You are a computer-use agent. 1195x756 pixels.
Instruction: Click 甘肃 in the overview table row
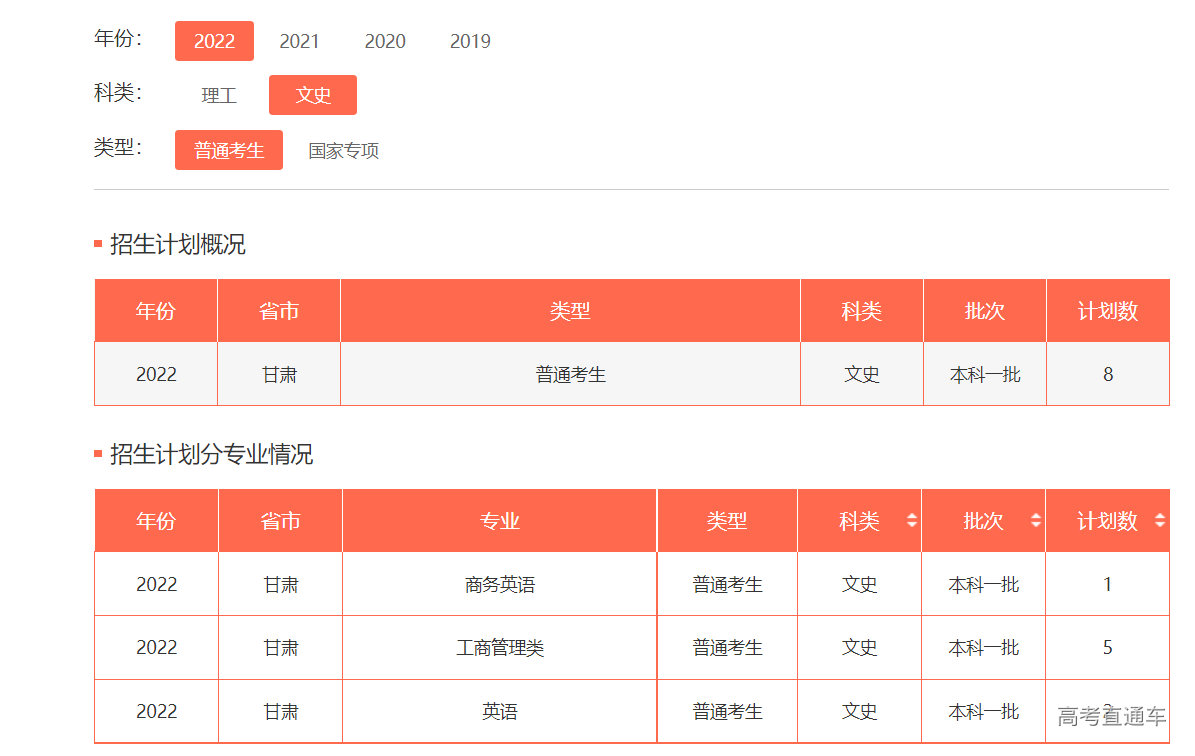pos(279,375)
